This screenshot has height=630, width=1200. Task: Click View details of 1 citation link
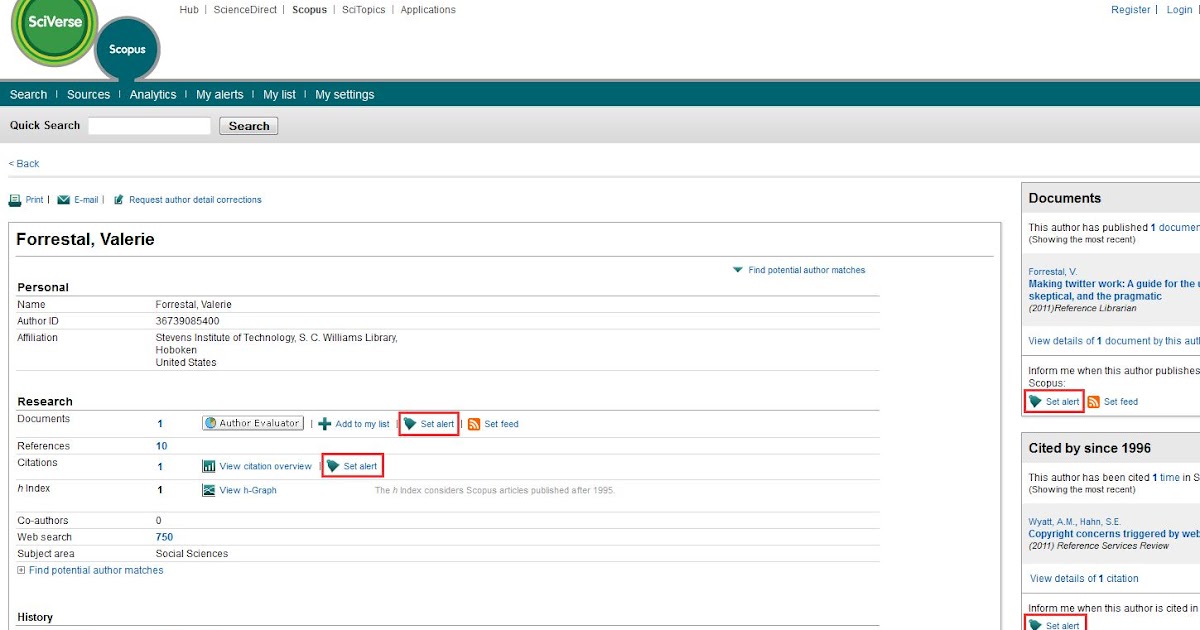1084,579
